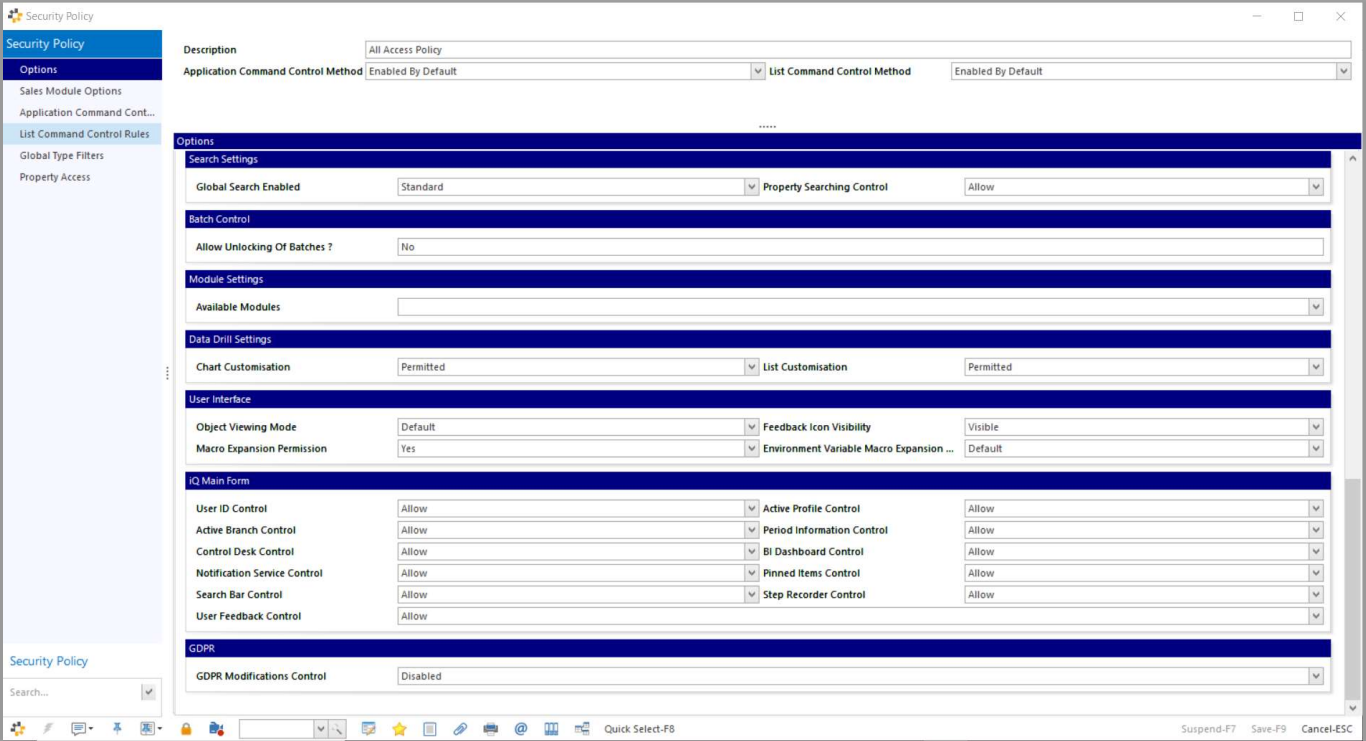
Task: Open the Pinned Items Control dropdown
Action: 1316,573
